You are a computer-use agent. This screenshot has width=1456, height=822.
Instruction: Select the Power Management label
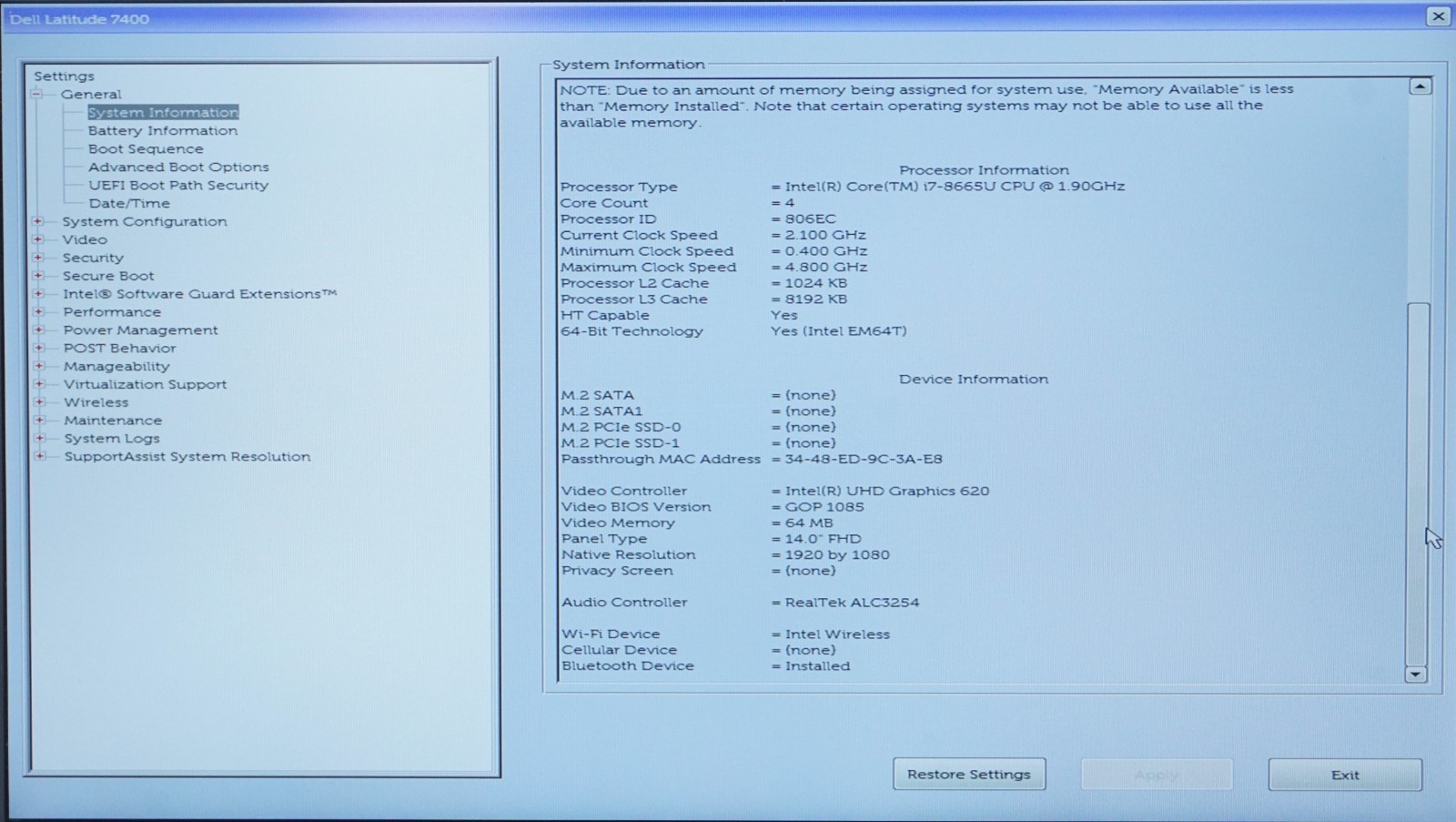[x=141, y=330]
